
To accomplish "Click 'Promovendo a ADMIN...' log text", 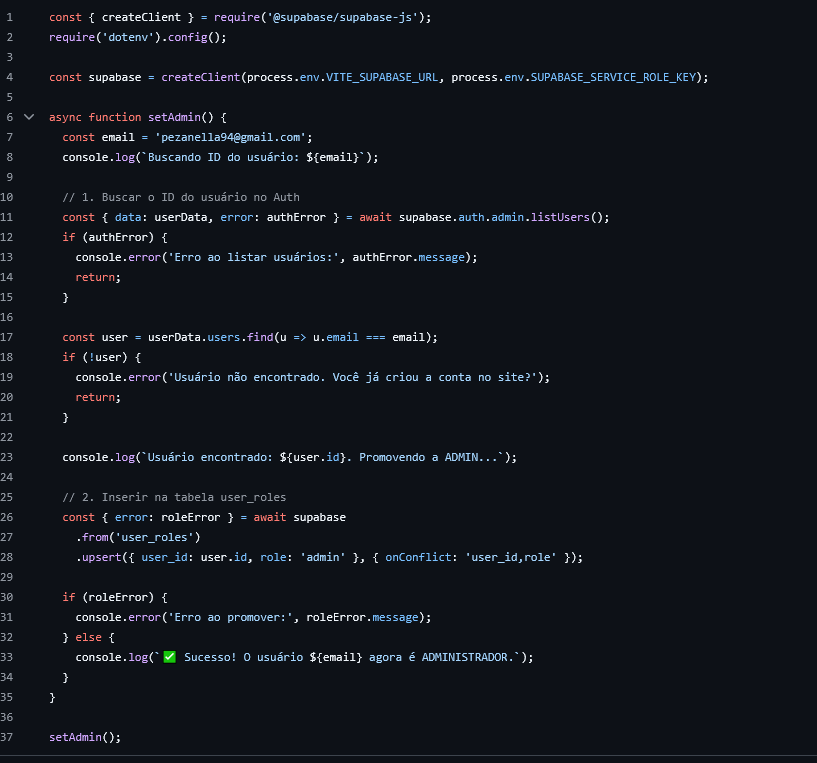I will click(x=428, y=458).
